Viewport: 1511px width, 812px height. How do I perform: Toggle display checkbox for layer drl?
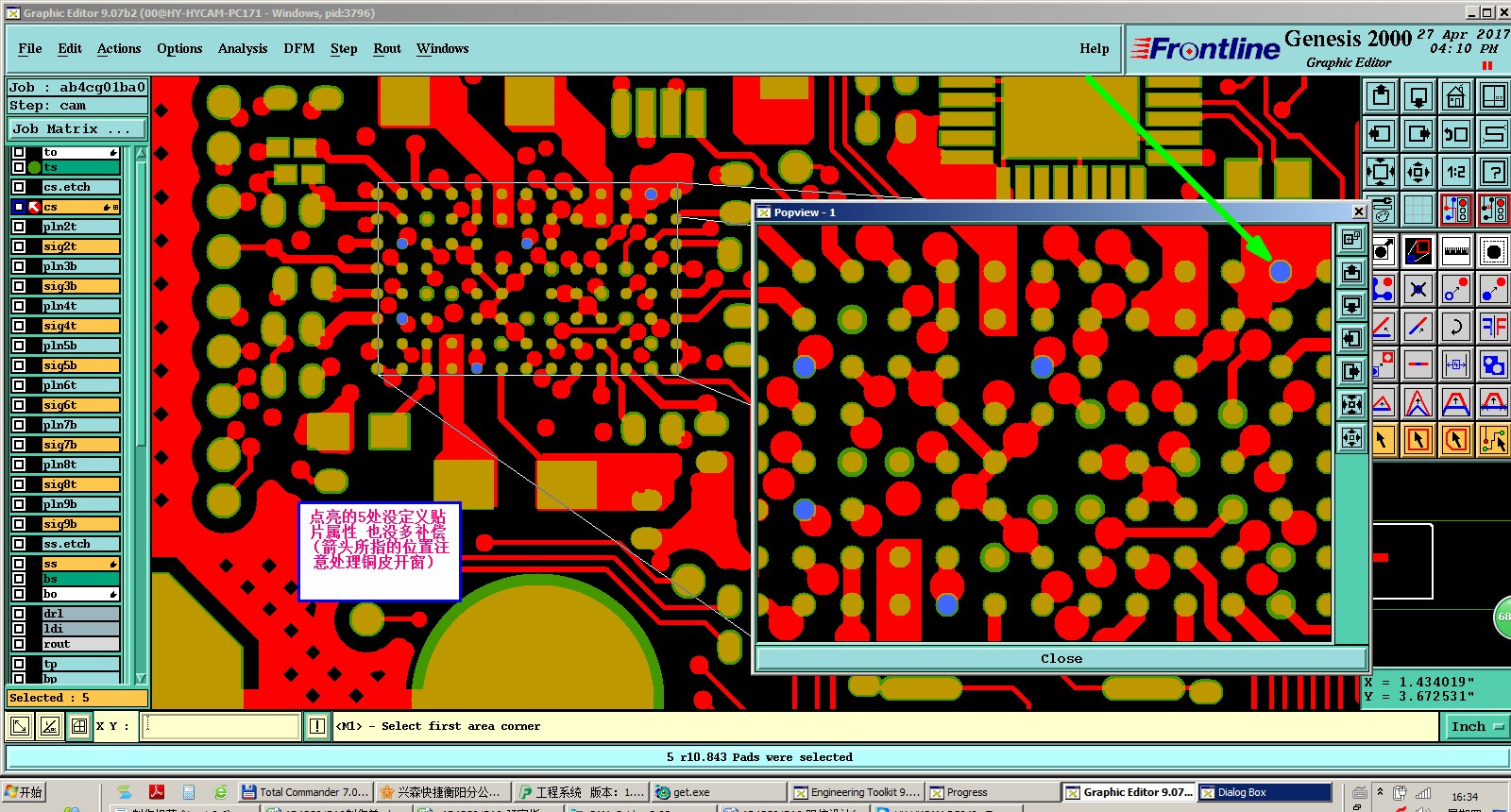19,614
